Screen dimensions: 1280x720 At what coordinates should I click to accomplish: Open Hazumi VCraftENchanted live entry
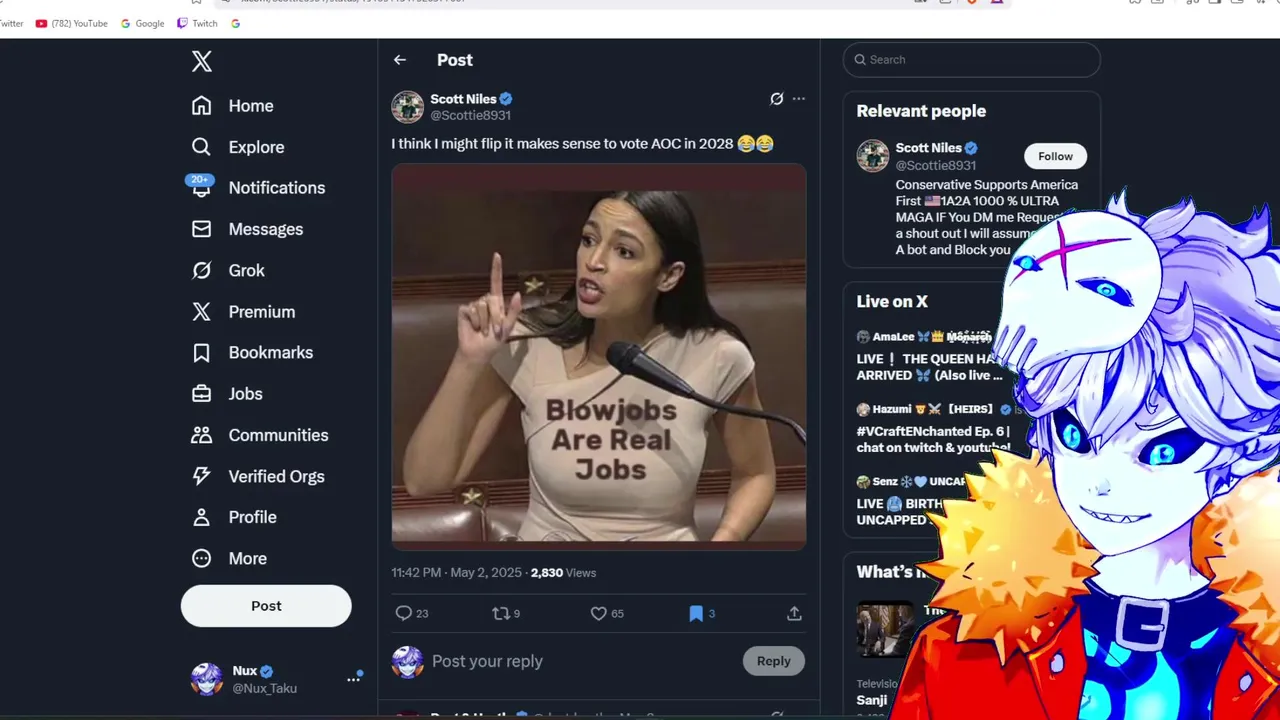[x=935, y=429]
